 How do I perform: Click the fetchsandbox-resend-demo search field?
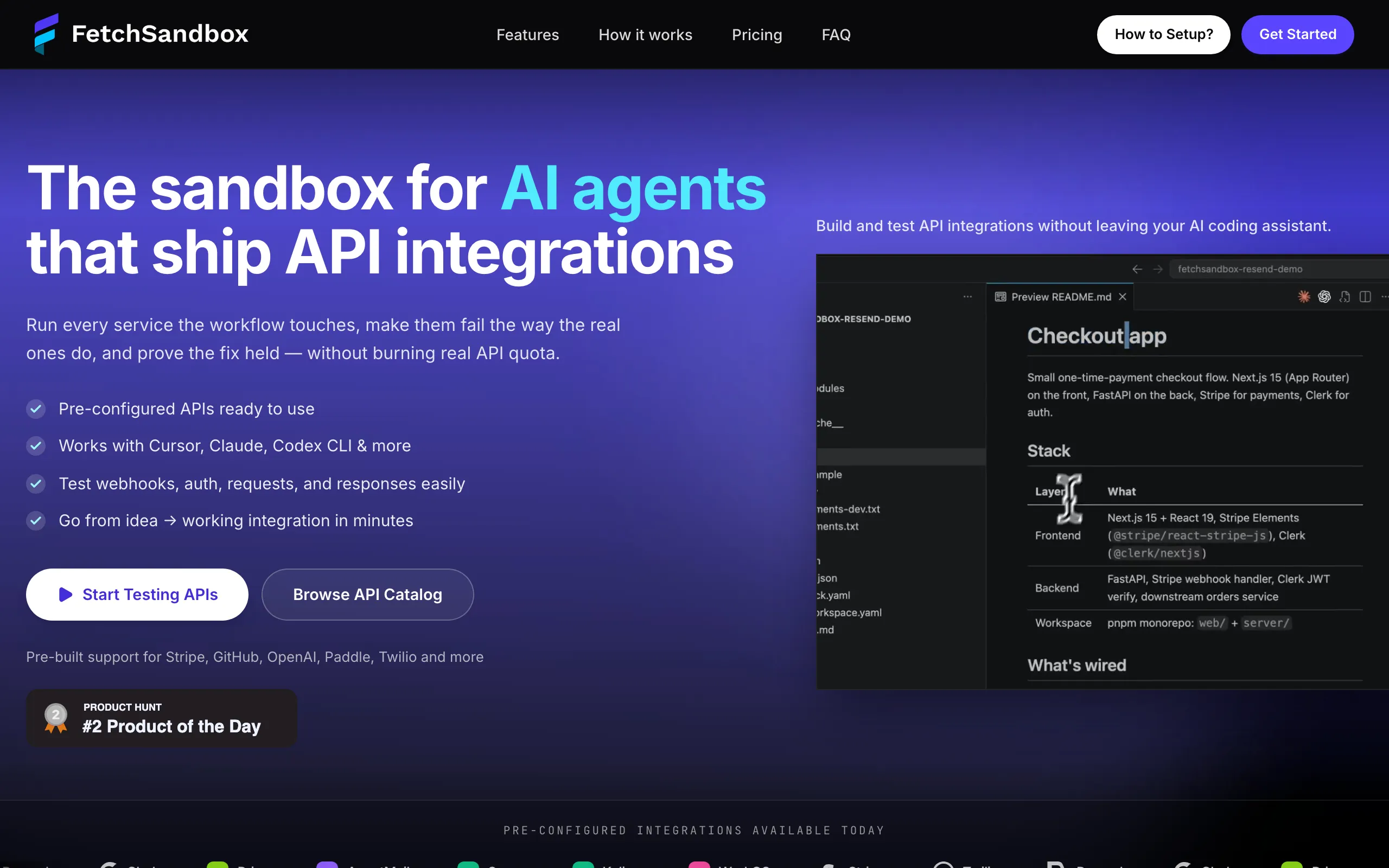point(1279,269)
